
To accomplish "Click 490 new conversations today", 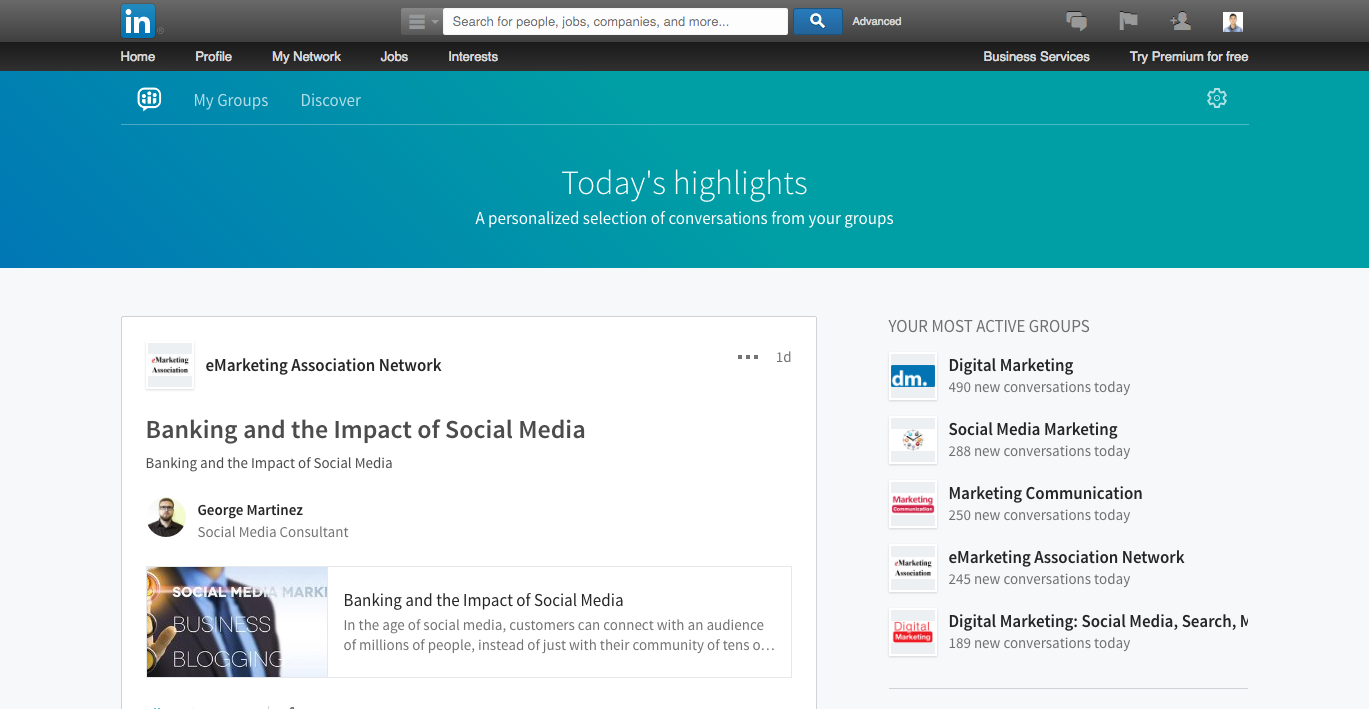I will click(1039, 387).
